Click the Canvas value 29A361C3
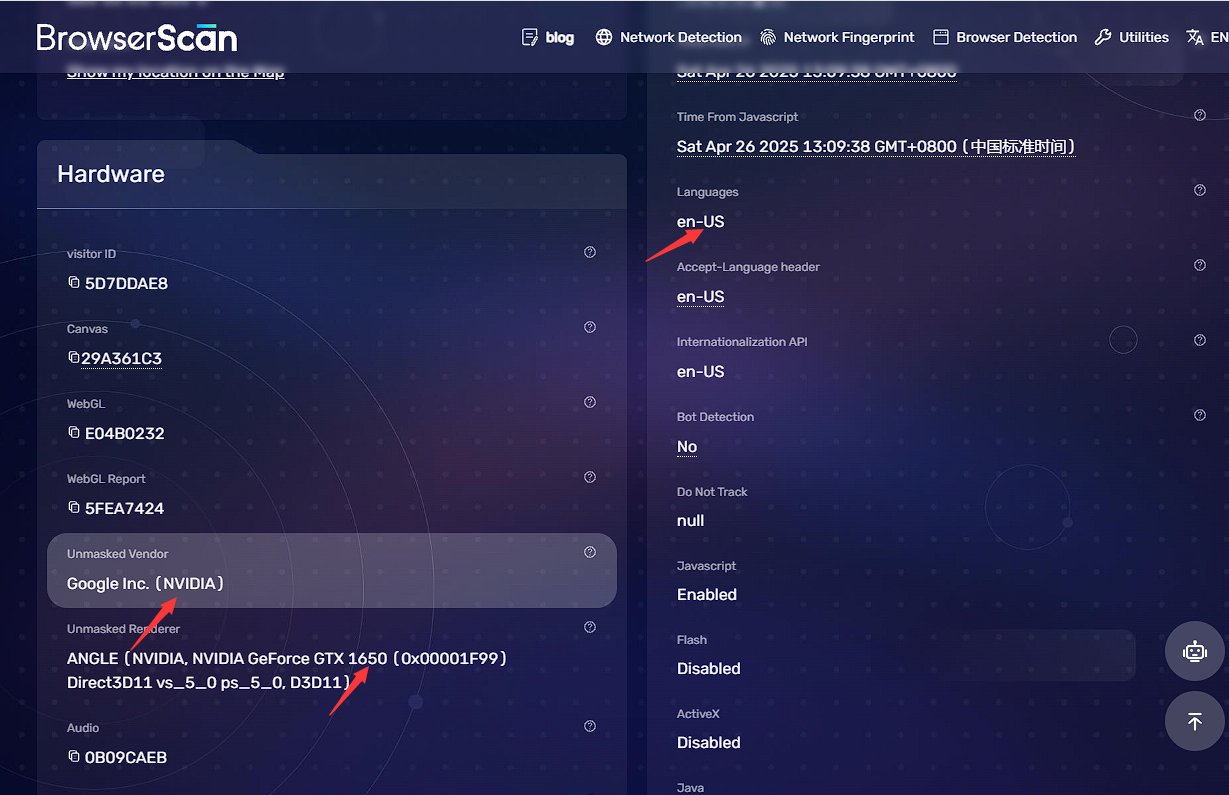The height and width of the screenshot is (795, 1229). tap(121, 358)
